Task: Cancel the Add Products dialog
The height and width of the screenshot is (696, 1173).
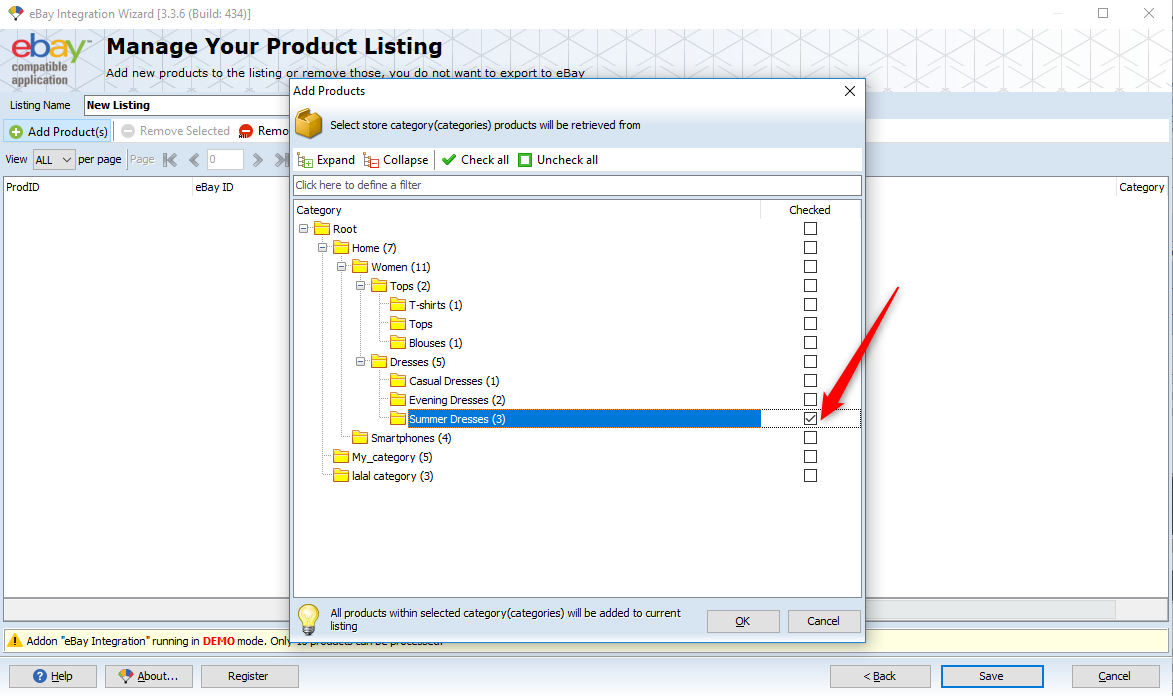Action: click(824, 621)
